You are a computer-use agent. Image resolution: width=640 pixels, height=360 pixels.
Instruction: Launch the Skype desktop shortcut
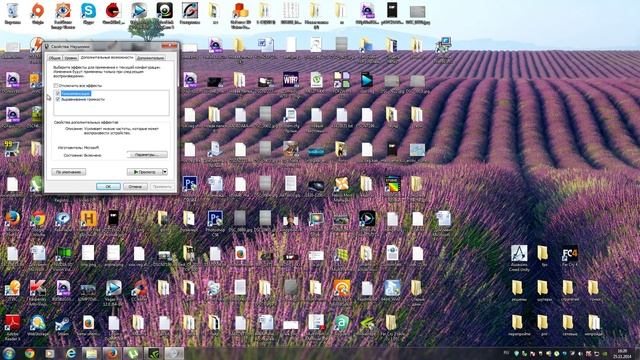[x=88, y=13]
